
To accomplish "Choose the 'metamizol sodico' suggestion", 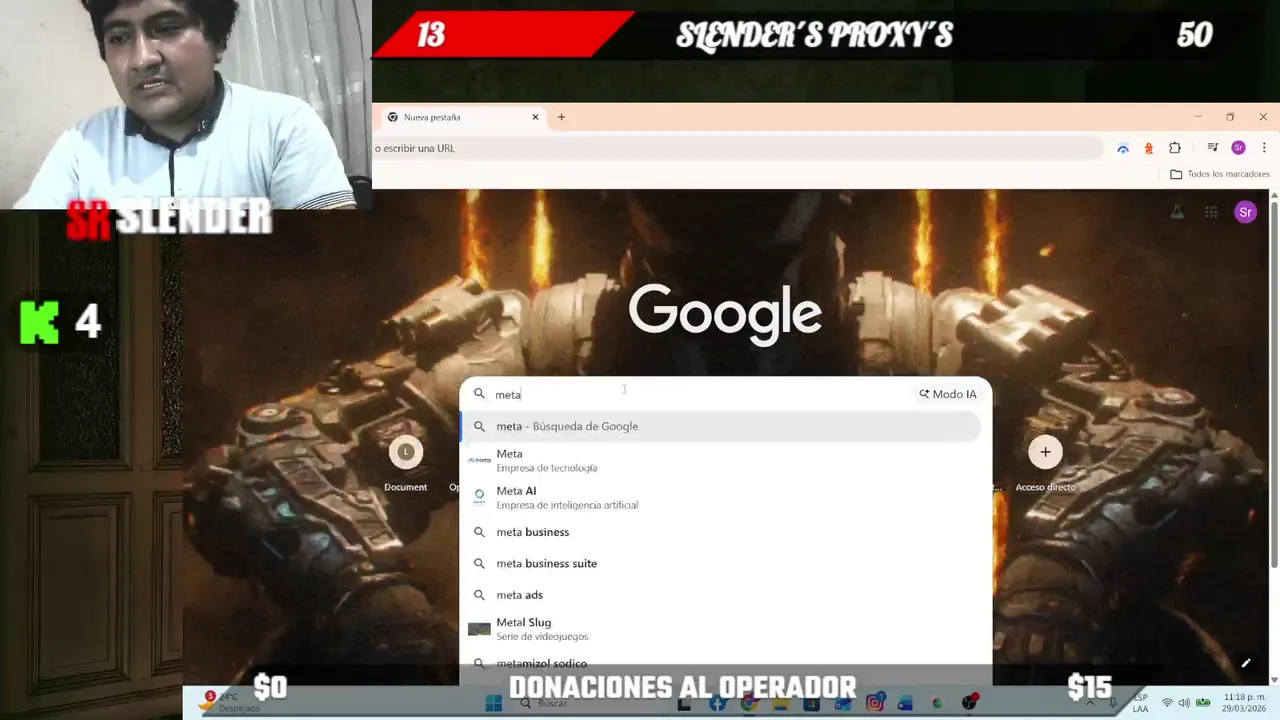I will click(x=721, y=663).
